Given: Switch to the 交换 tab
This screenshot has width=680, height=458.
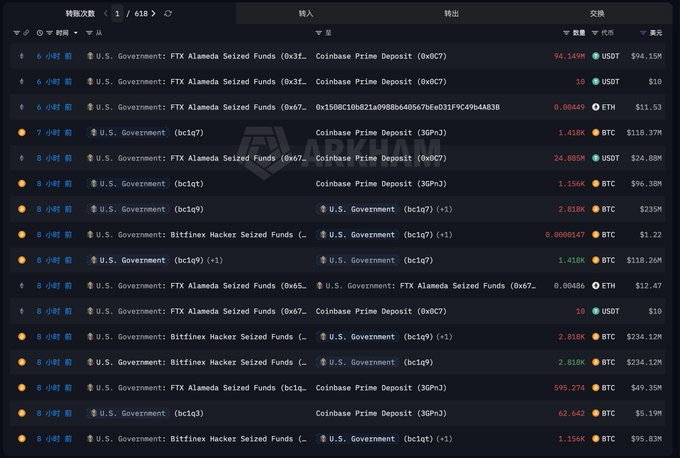Looking at the screenshot, I should click(x=597, y=14).
